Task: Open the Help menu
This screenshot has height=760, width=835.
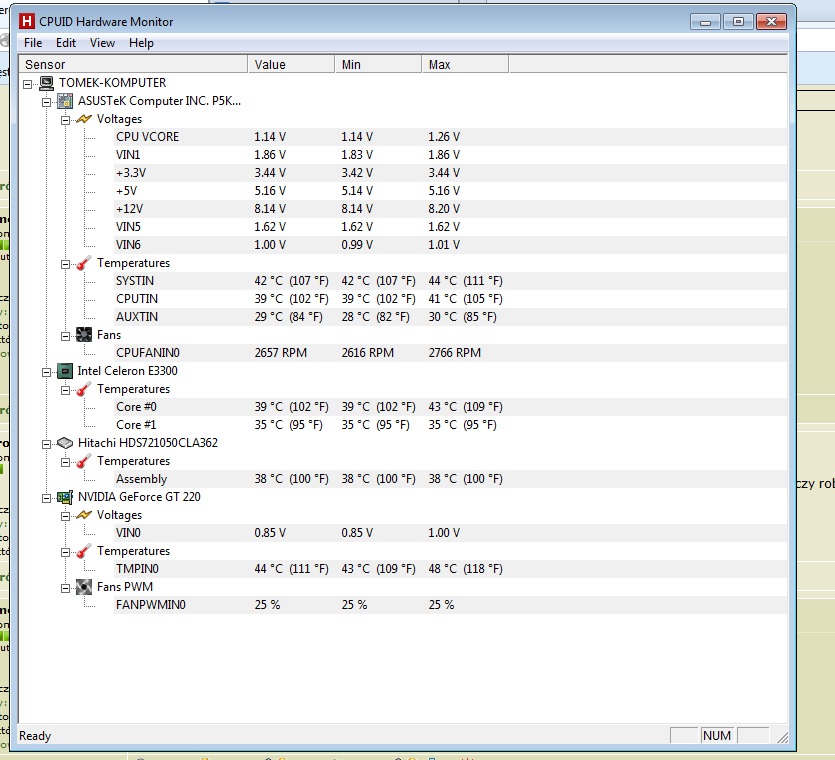Action: (x=141, y=43)
